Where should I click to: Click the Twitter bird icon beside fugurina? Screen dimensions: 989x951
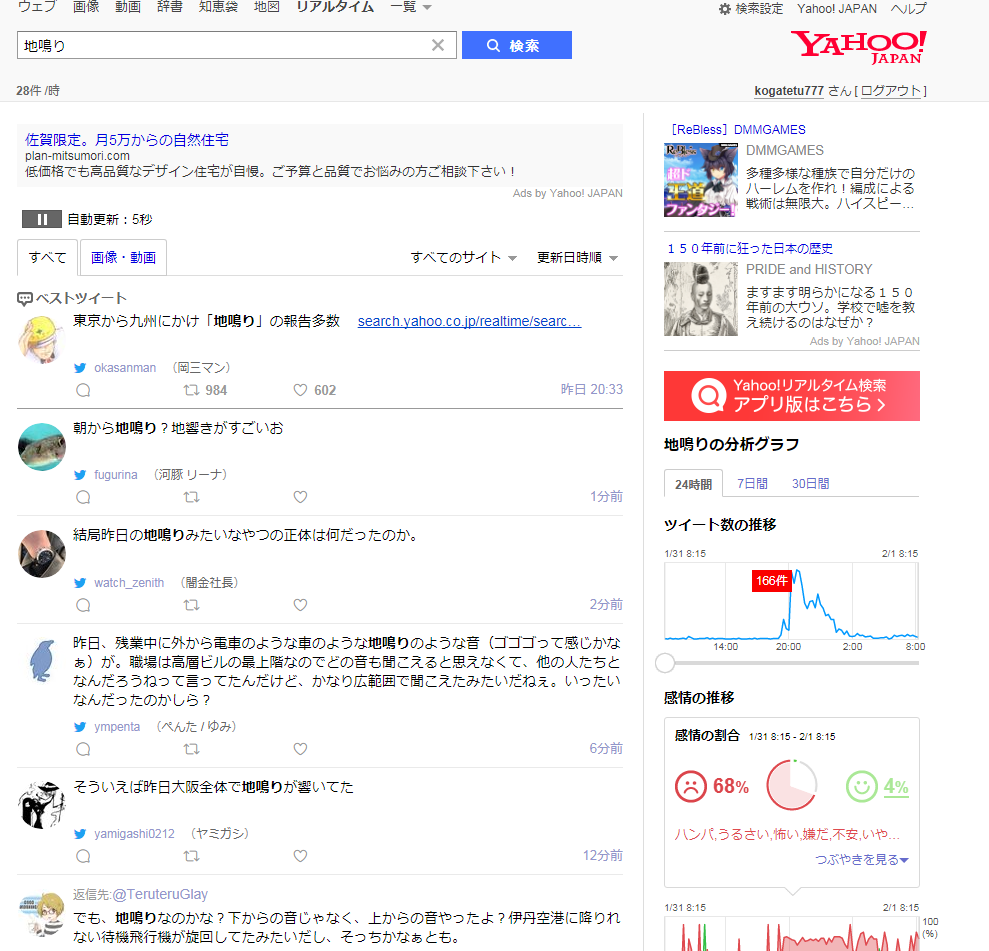[x=80, y=475]
